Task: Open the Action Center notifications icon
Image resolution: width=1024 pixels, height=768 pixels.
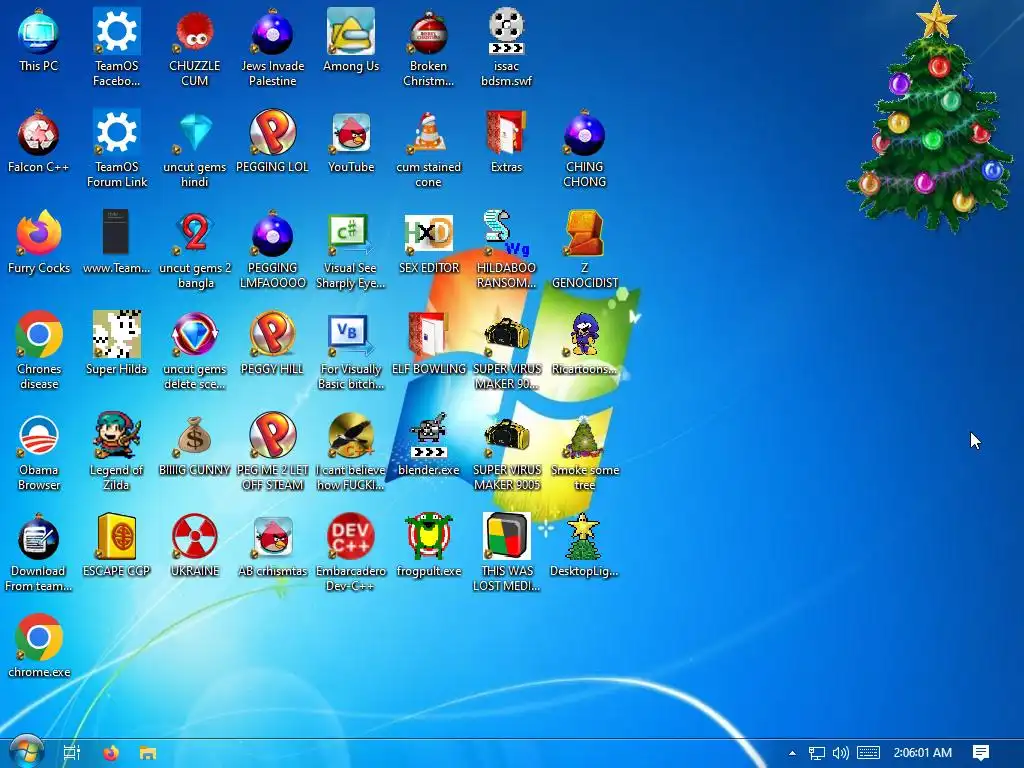Action: pyautogui.click(x=980, y=753)
